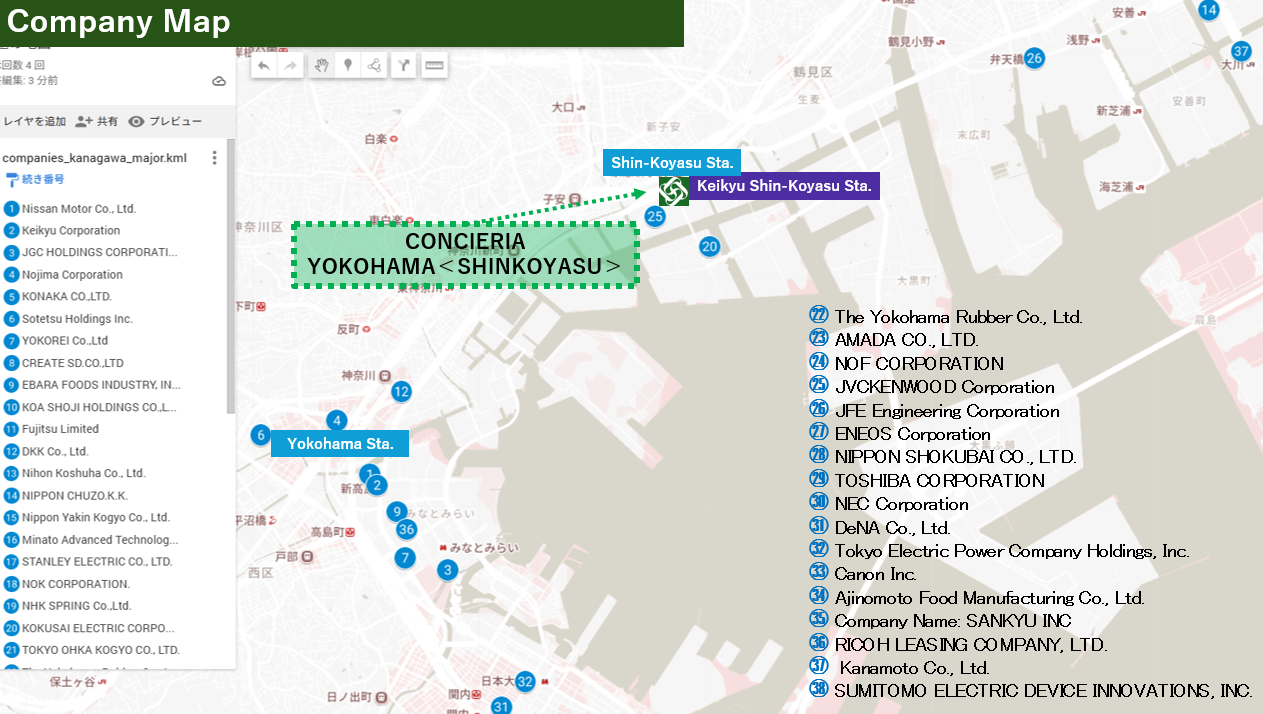Screen dimensions: 1263x714
Task: Click レイヤを追加 to add layer
Action: tap(33, 121)
